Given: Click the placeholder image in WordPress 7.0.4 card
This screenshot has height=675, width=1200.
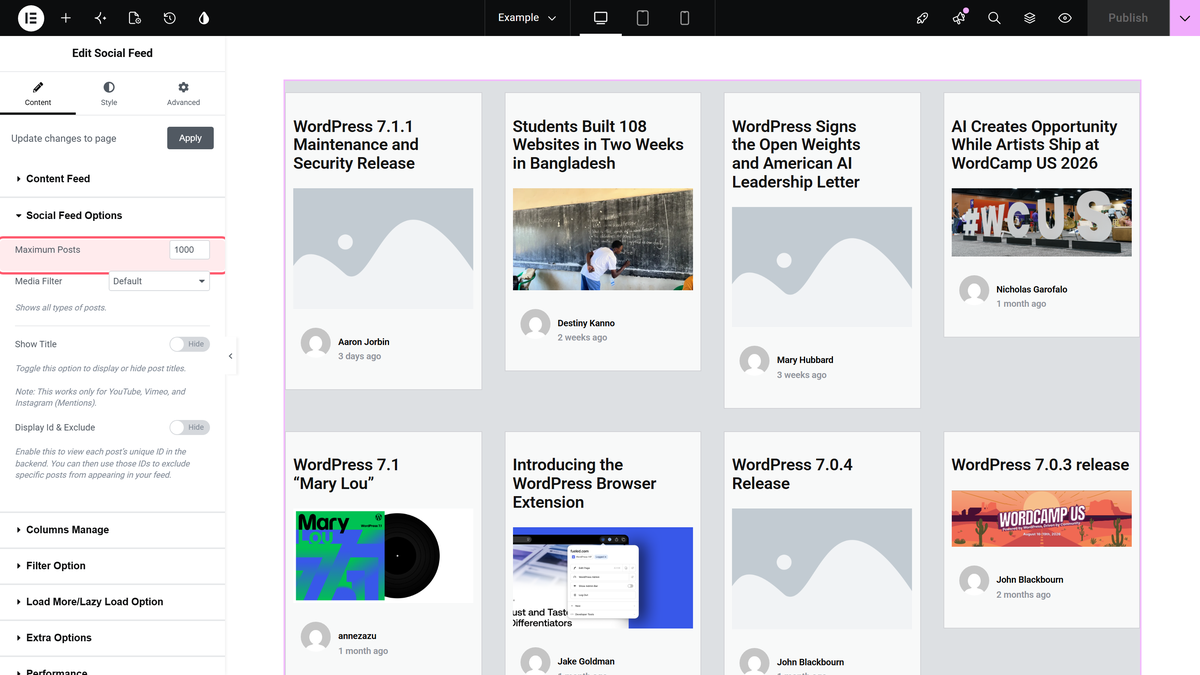Looking at the screenshot, I should (x=822, y=569).
